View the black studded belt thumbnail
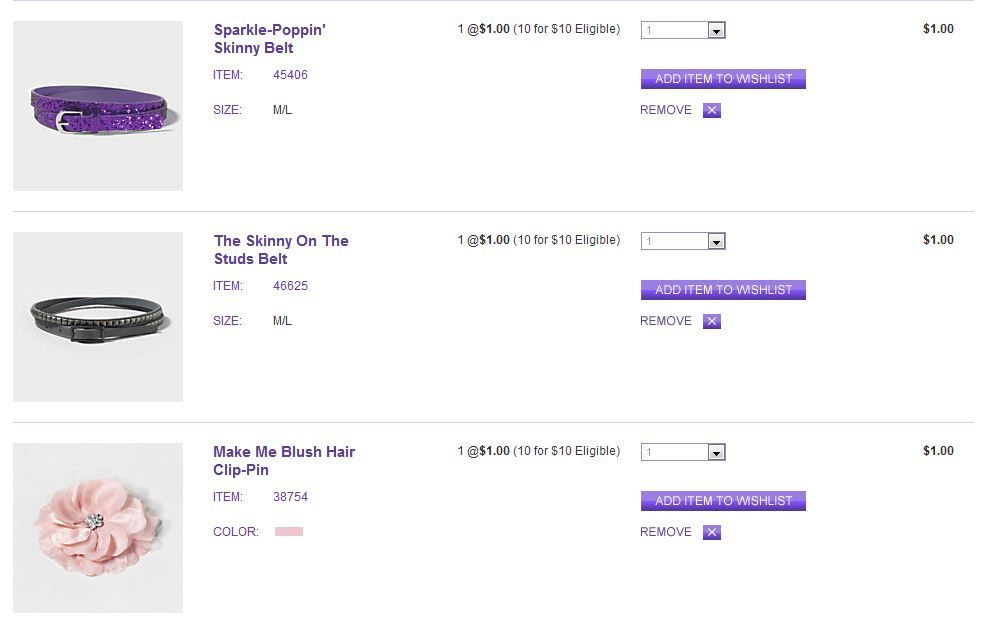This screenshot has width=989, height=633. tap(98, 317)
